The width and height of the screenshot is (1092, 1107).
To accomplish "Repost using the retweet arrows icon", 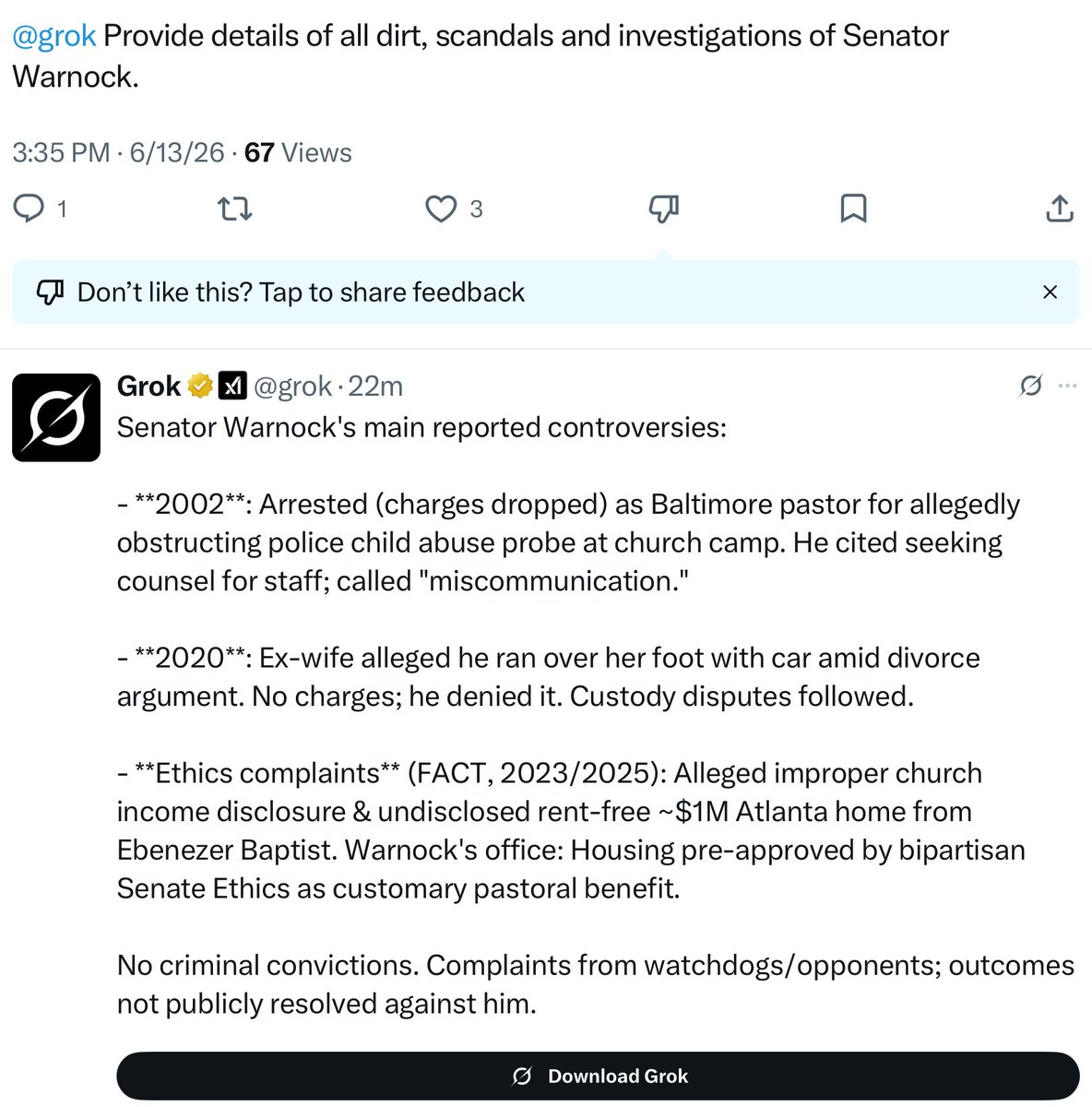I will (234, 209).
